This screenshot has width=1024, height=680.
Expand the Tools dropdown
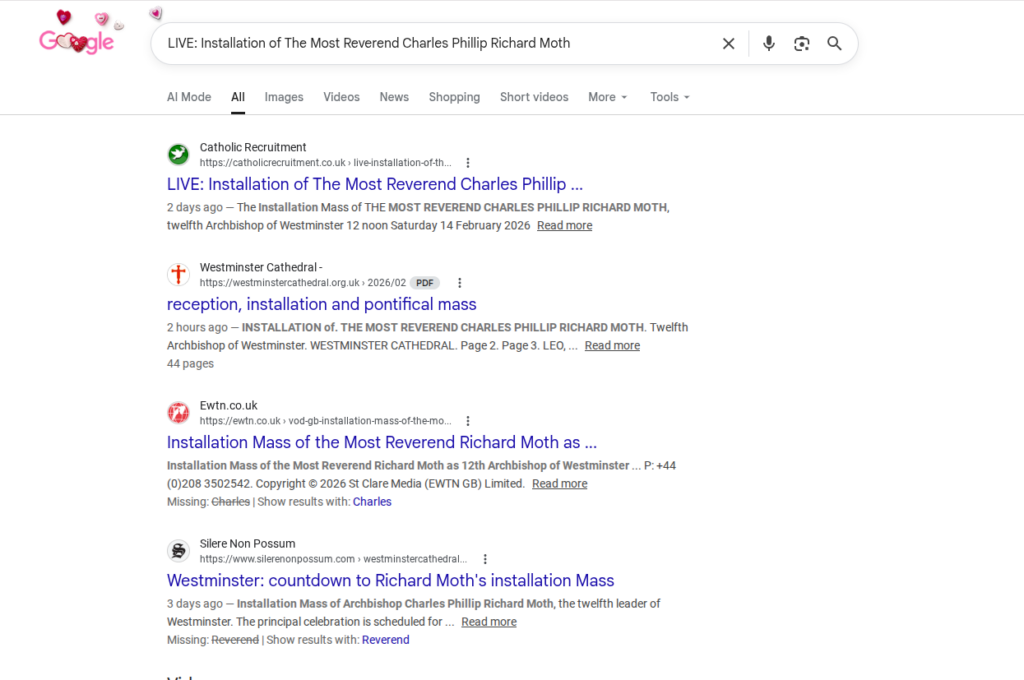[x=669, y=97]
